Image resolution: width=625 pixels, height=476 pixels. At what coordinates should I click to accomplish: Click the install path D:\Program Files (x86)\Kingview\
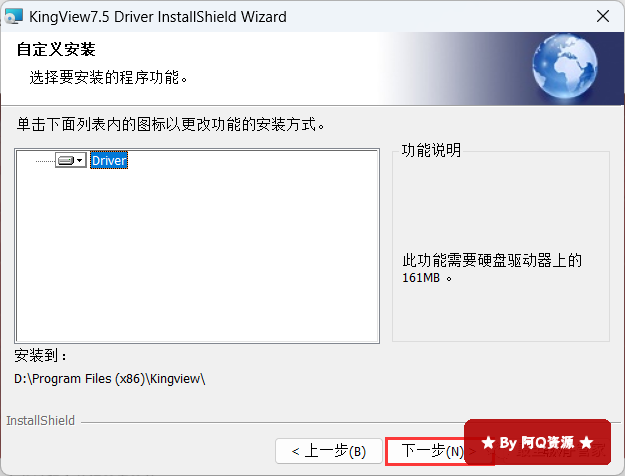[110, 378]
